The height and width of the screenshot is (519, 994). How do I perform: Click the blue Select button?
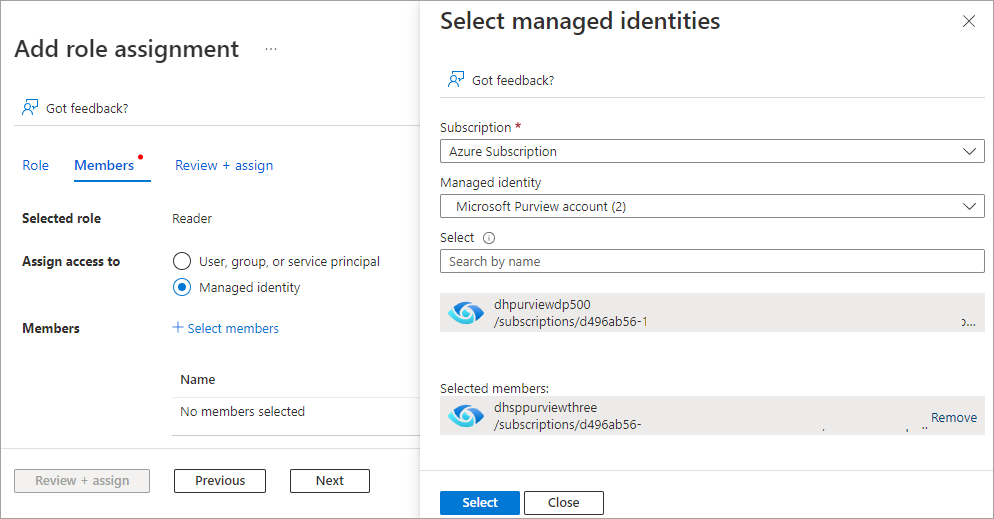(480, 503)
